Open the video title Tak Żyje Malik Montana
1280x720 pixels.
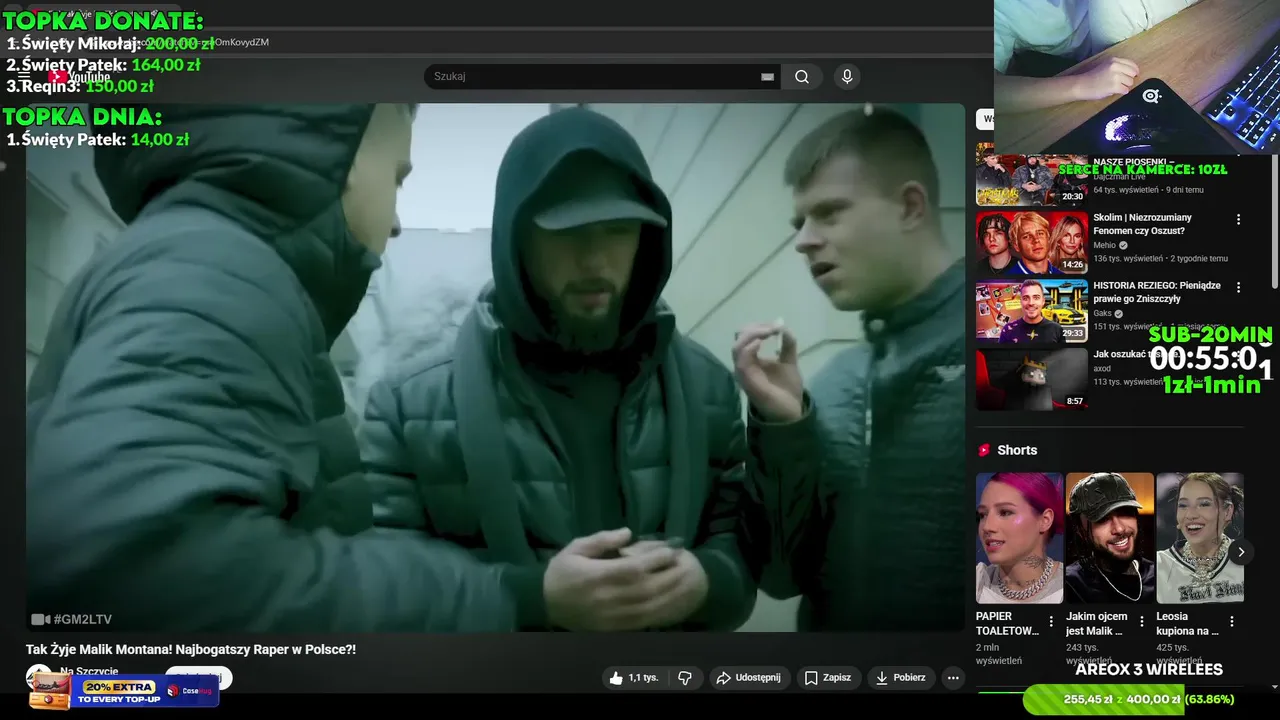(x=191, y=650)
